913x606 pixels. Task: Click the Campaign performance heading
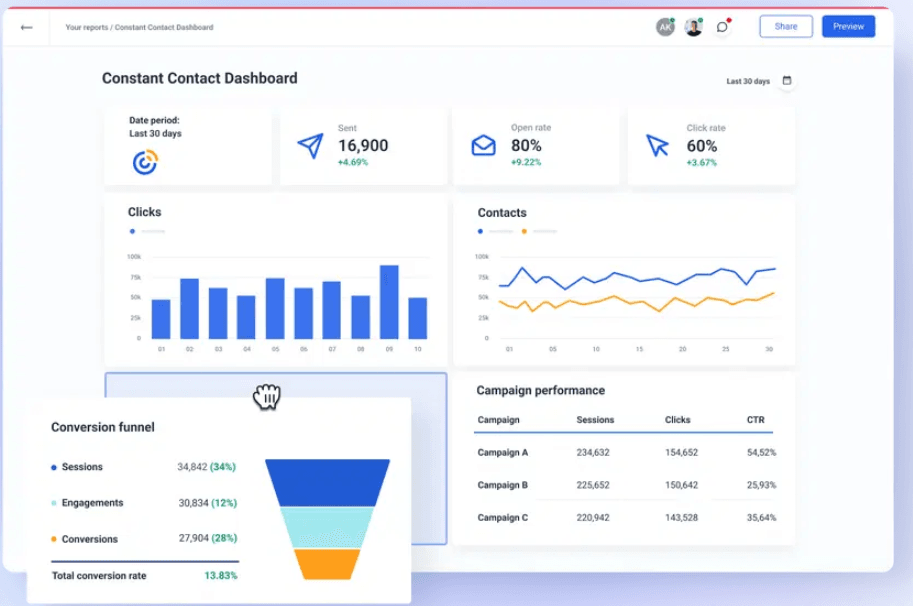point(540,391)
